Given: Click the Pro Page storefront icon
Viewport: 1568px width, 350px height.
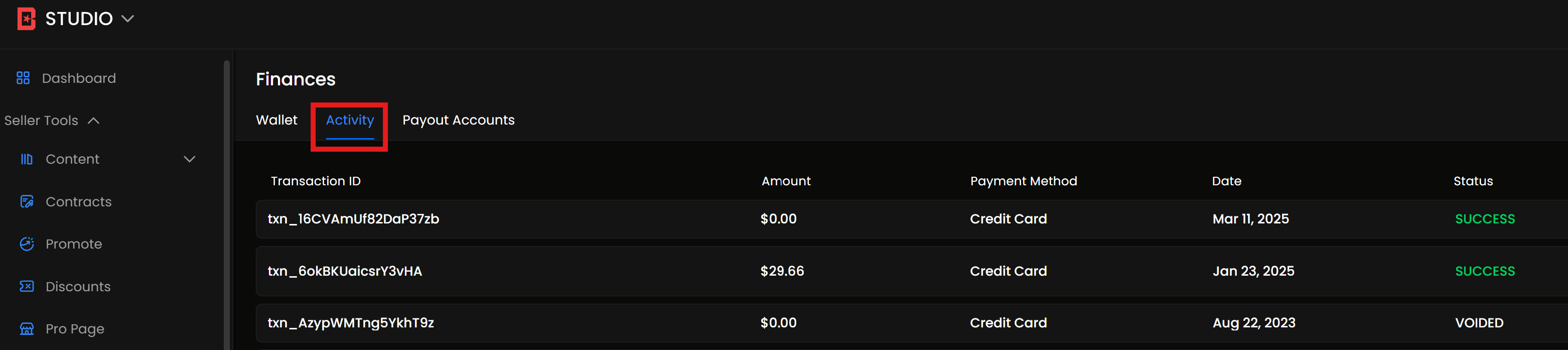Looking at the screenshot, I should pos(27,329).
